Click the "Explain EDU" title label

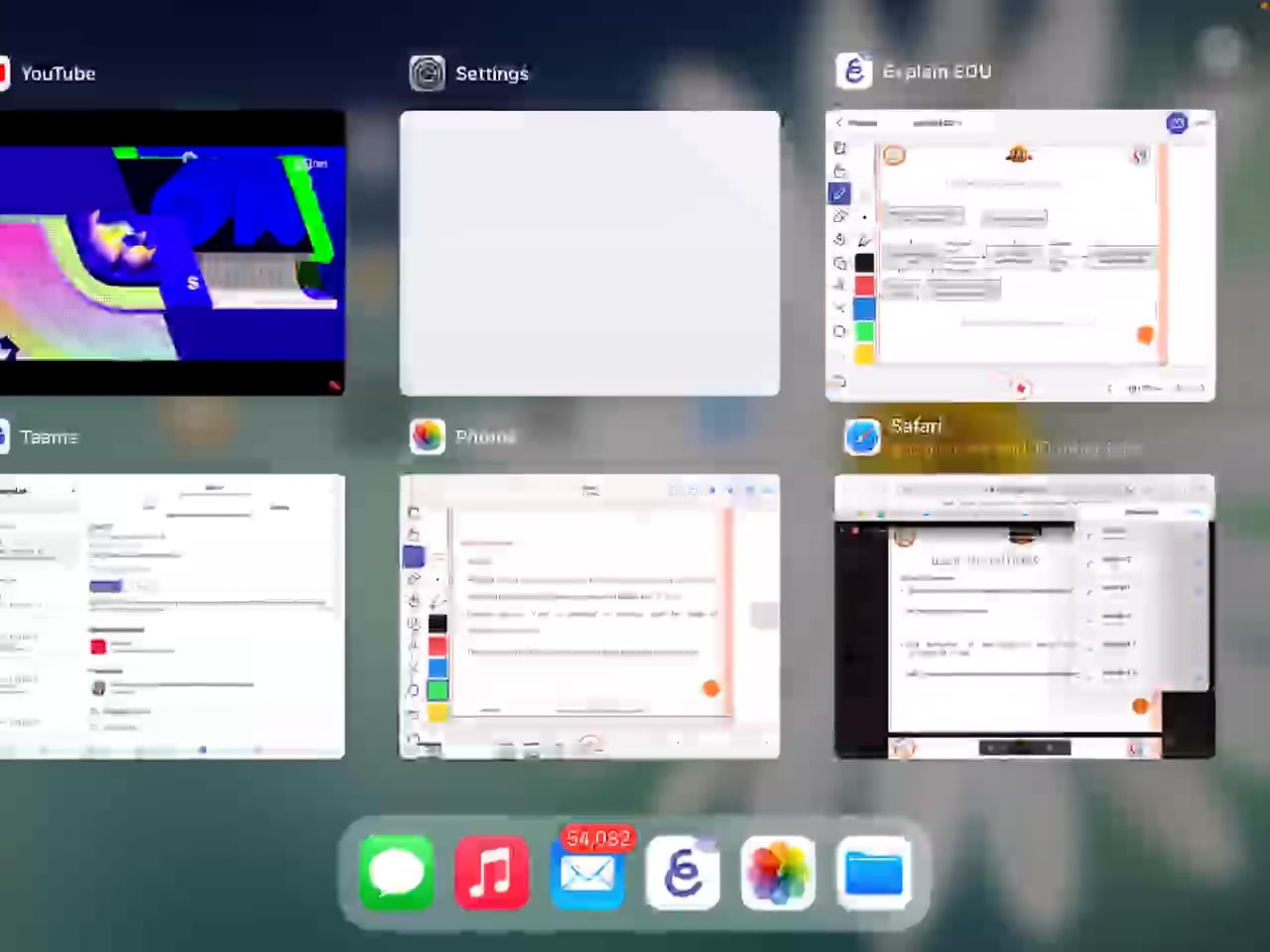937,71
